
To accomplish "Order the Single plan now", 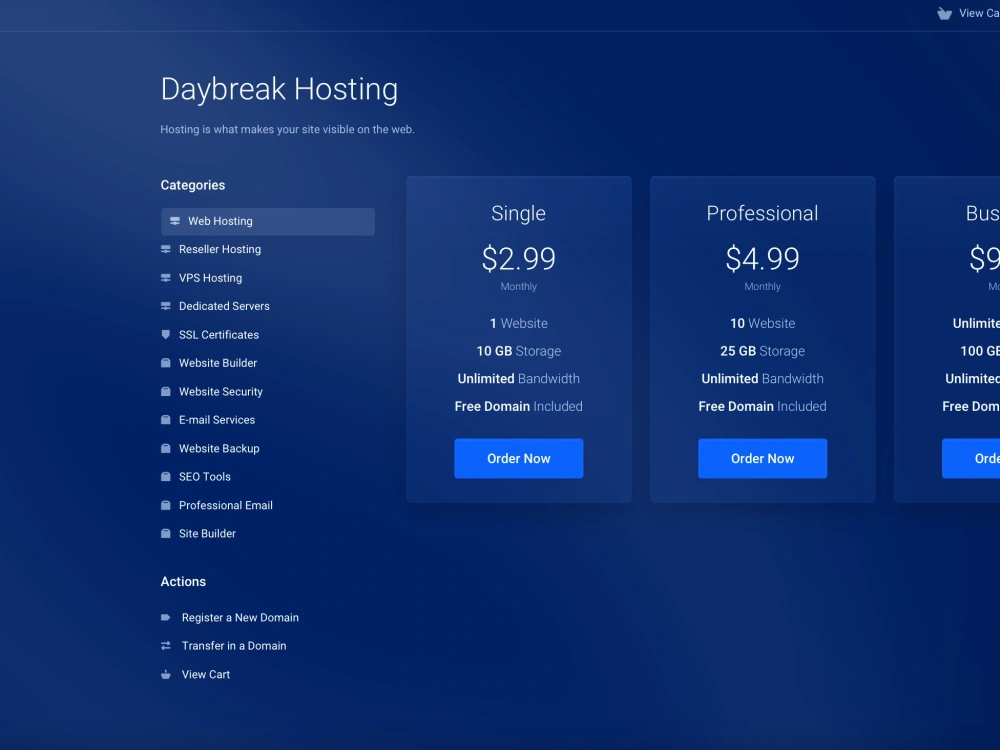I will pyautogui.click(x=518, y=459).
